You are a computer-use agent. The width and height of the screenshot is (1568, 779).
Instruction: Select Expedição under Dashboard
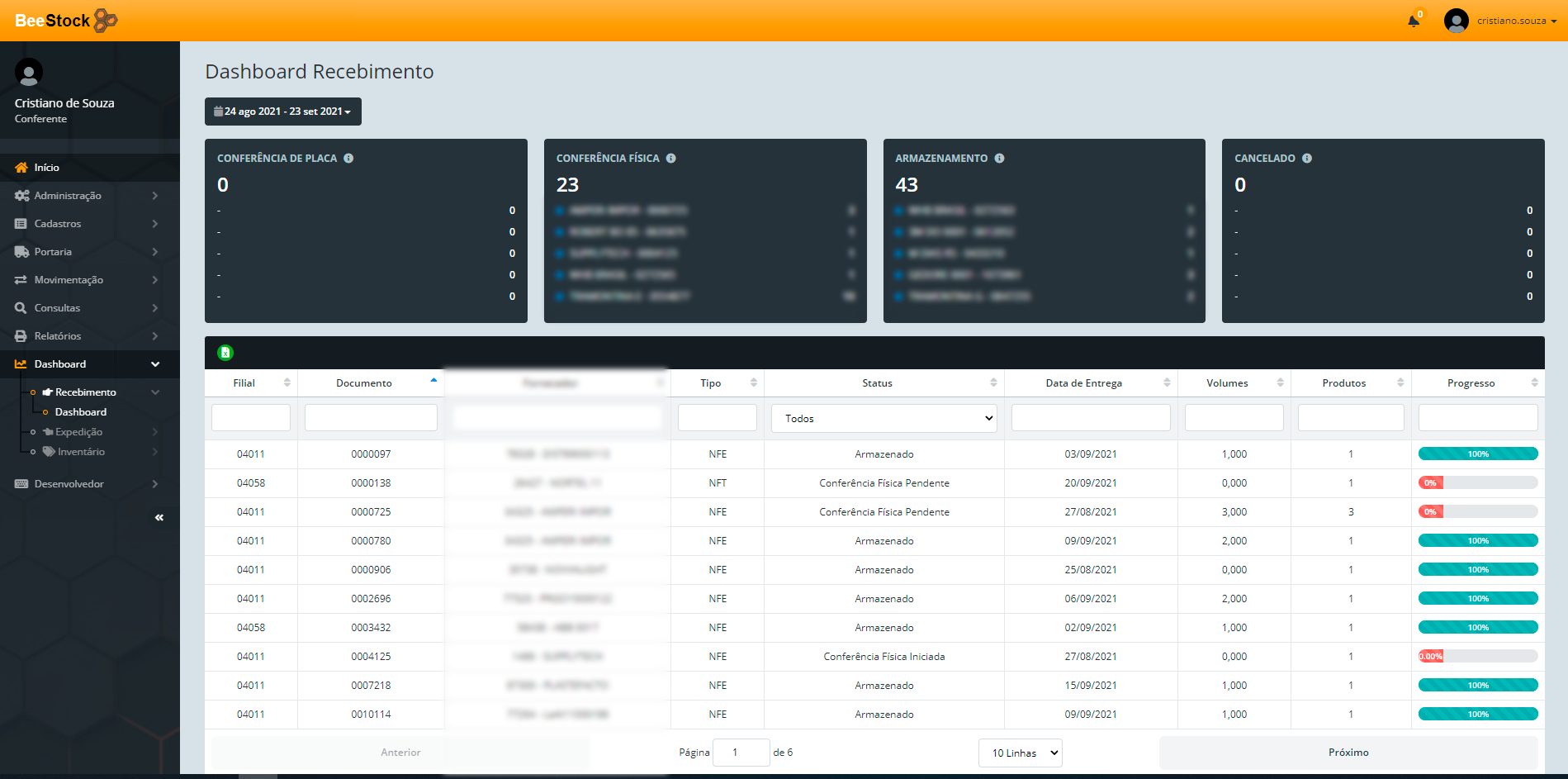(x=78, y=432)
